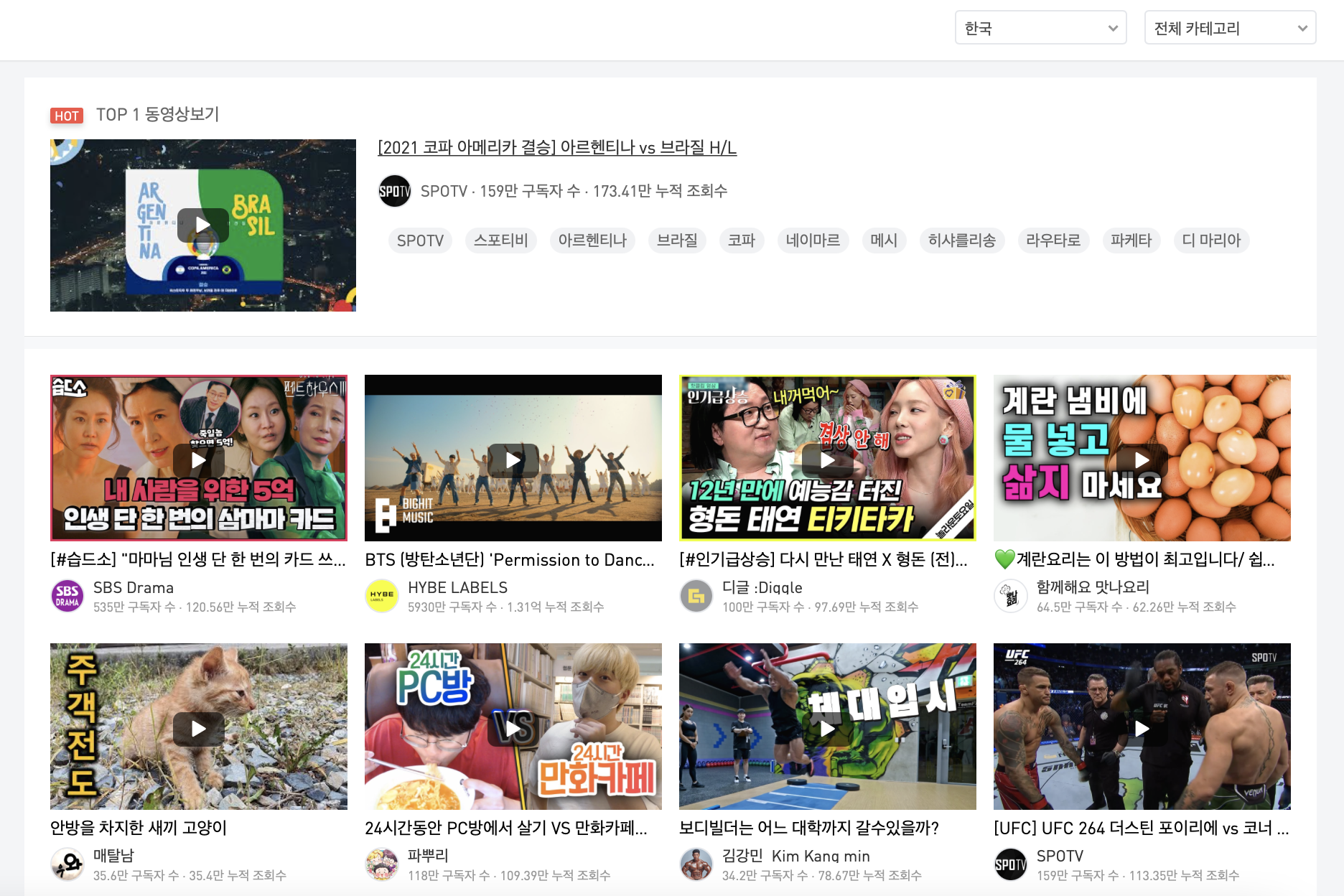Viewport: 1344px width, 896px height.
Task: Open the 김강민 Kim Kang min channel name
Action: (796, 856)
